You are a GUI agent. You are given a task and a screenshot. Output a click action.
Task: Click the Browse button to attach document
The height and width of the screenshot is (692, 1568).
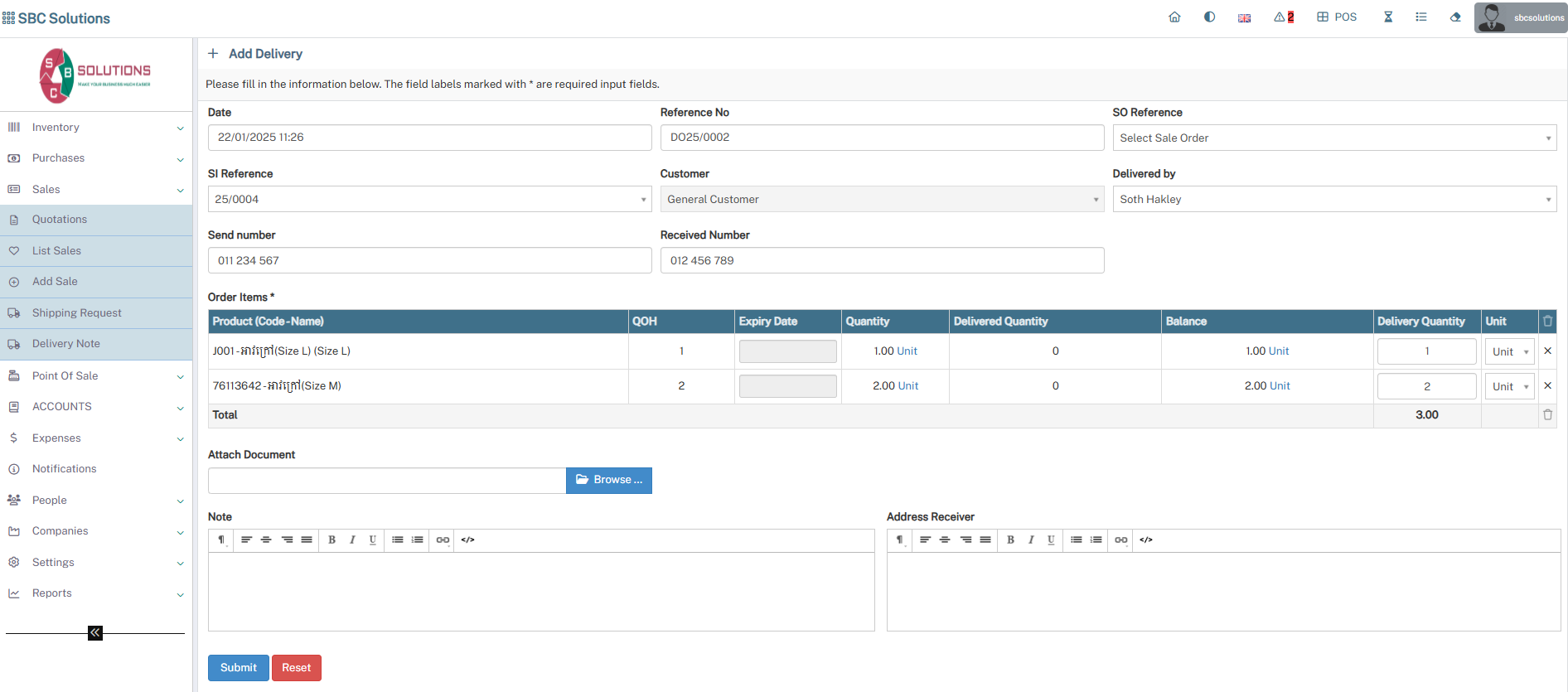[x=608, y=481]
